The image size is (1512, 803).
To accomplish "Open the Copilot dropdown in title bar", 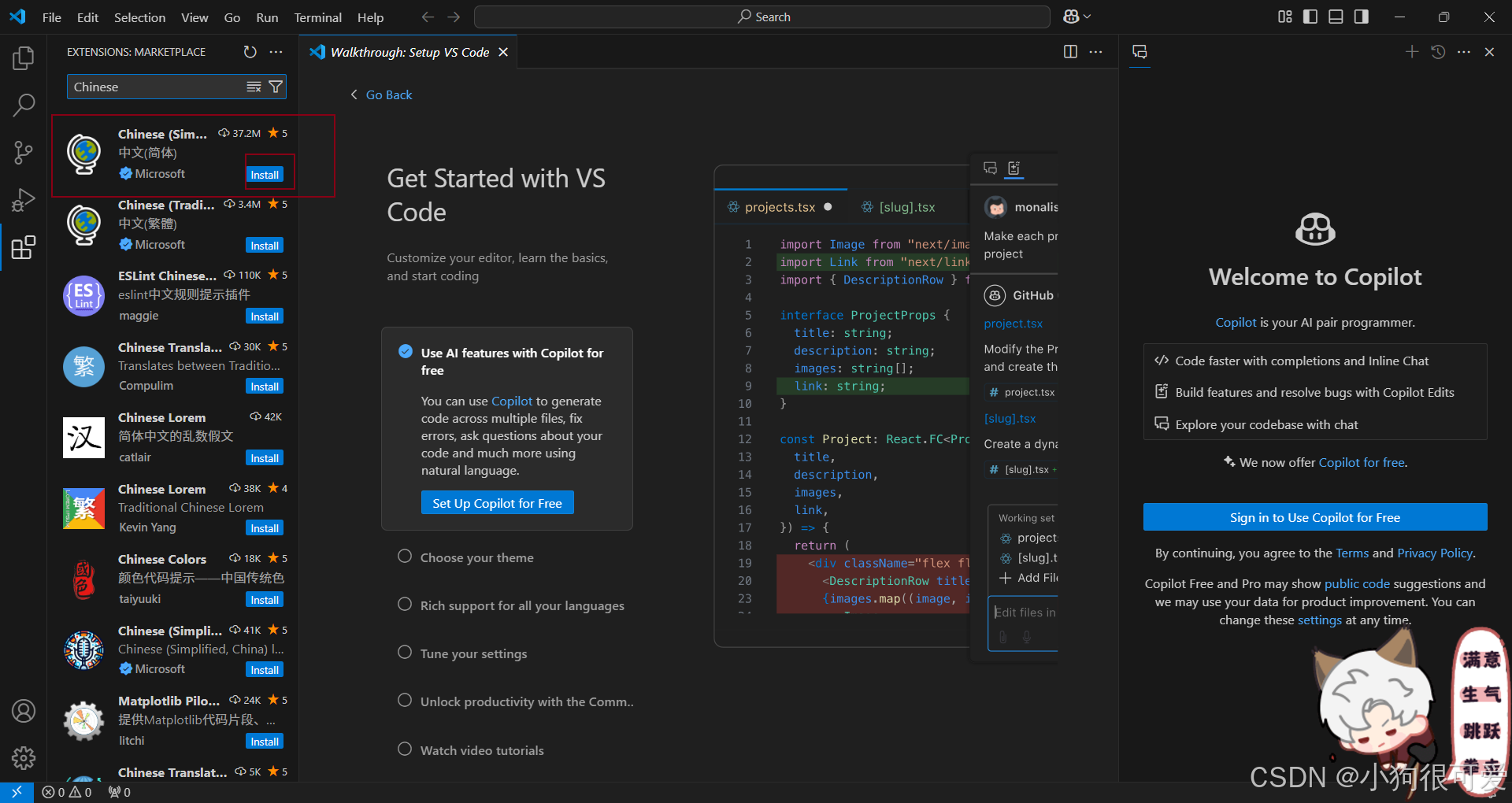I will (x=1077, y=17).
